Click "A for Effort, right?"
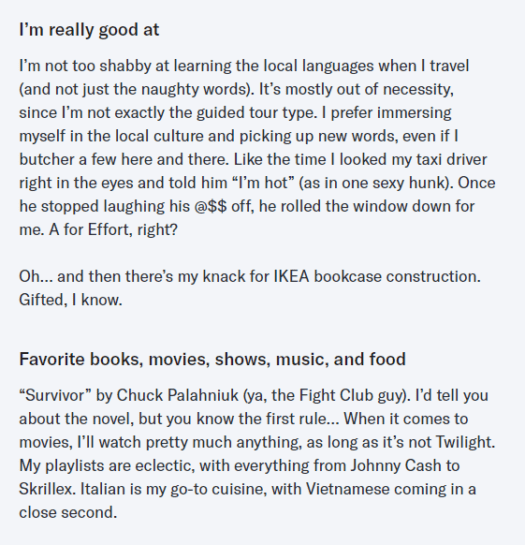 (x=113, y=229)
